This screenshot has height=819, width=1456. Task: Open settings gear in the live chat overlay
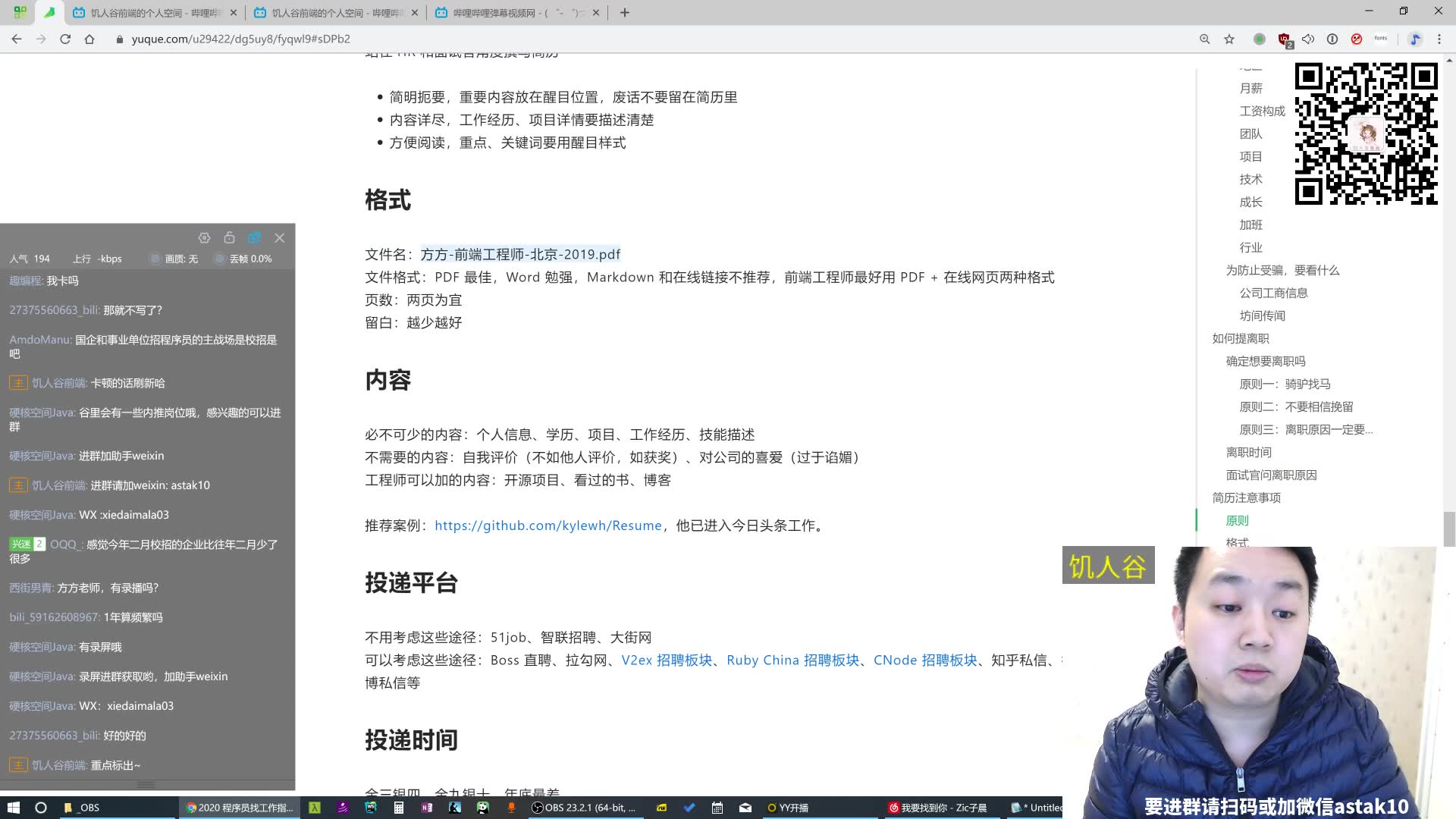tap(204, 238)
